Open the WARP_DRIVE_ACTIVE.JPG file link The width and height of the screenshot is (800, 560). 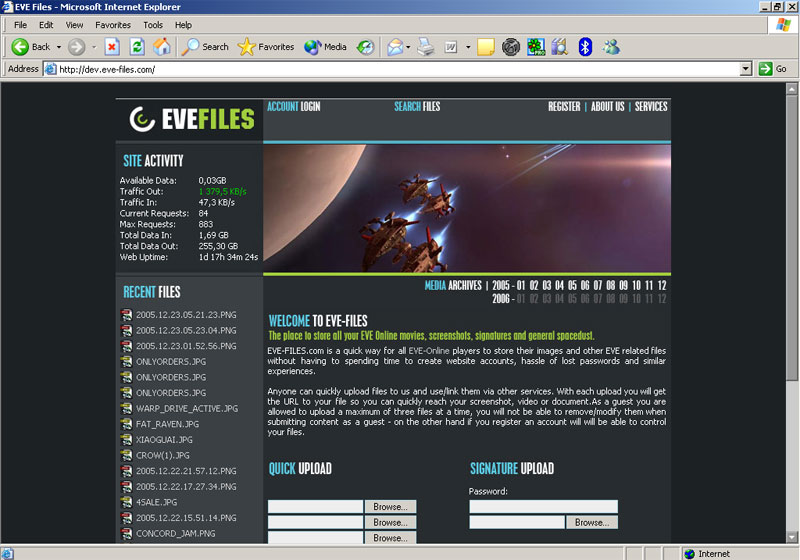click(x=187, y=409)
